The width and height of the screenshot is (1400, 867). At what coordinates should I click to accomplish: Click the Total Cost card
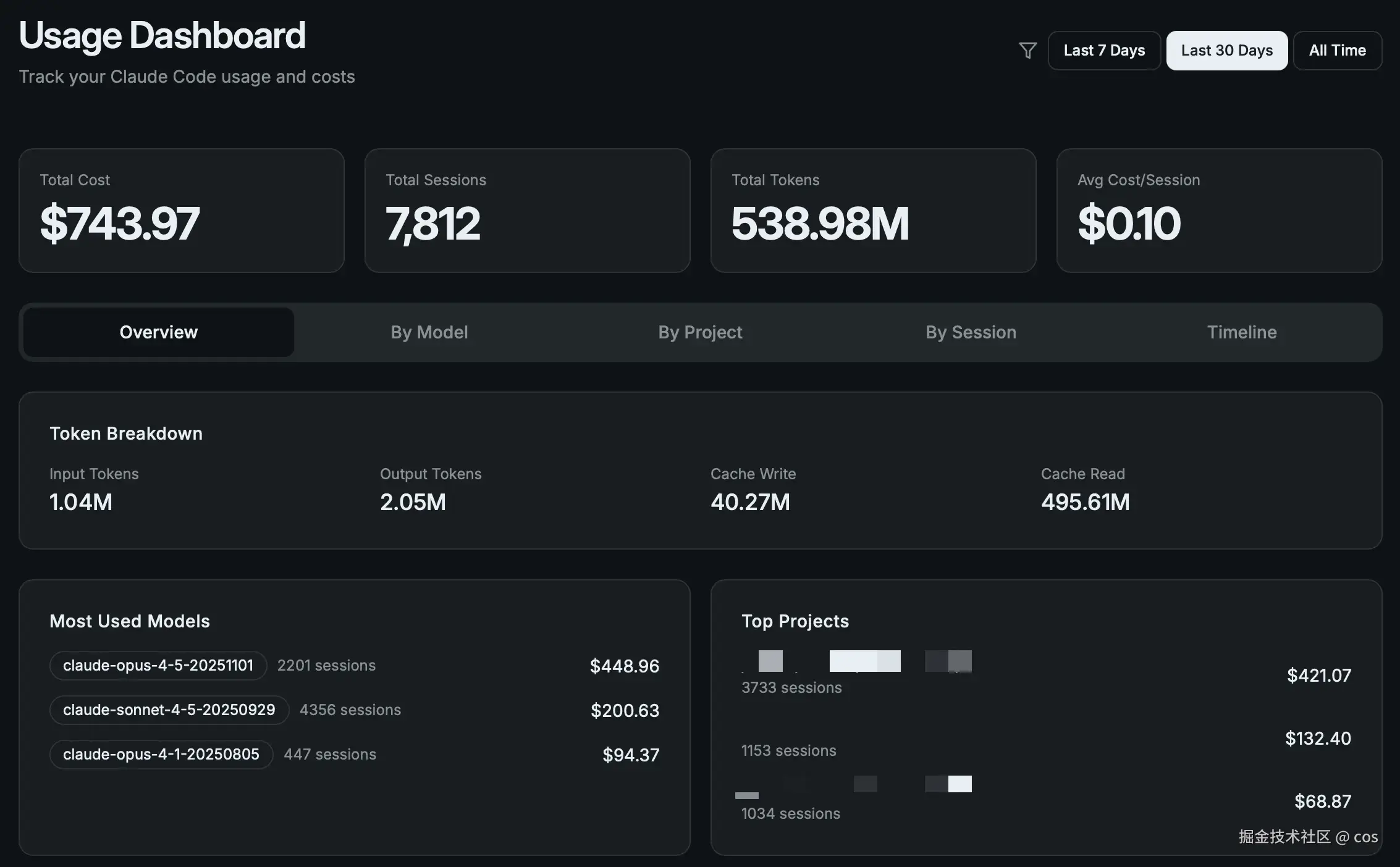pyautogui.click(x=181, y=210)
